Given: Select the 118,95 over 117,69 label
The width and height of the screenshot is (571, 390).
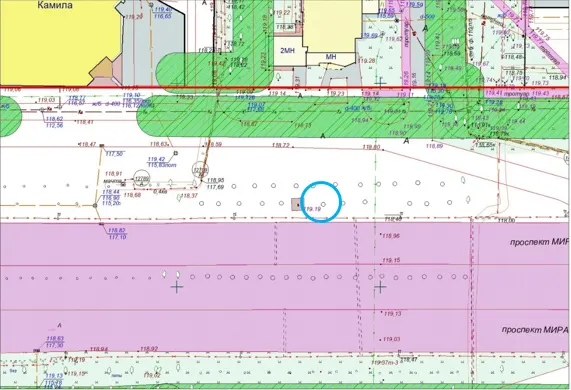Looking at the screenshot, I should point(215,184).
